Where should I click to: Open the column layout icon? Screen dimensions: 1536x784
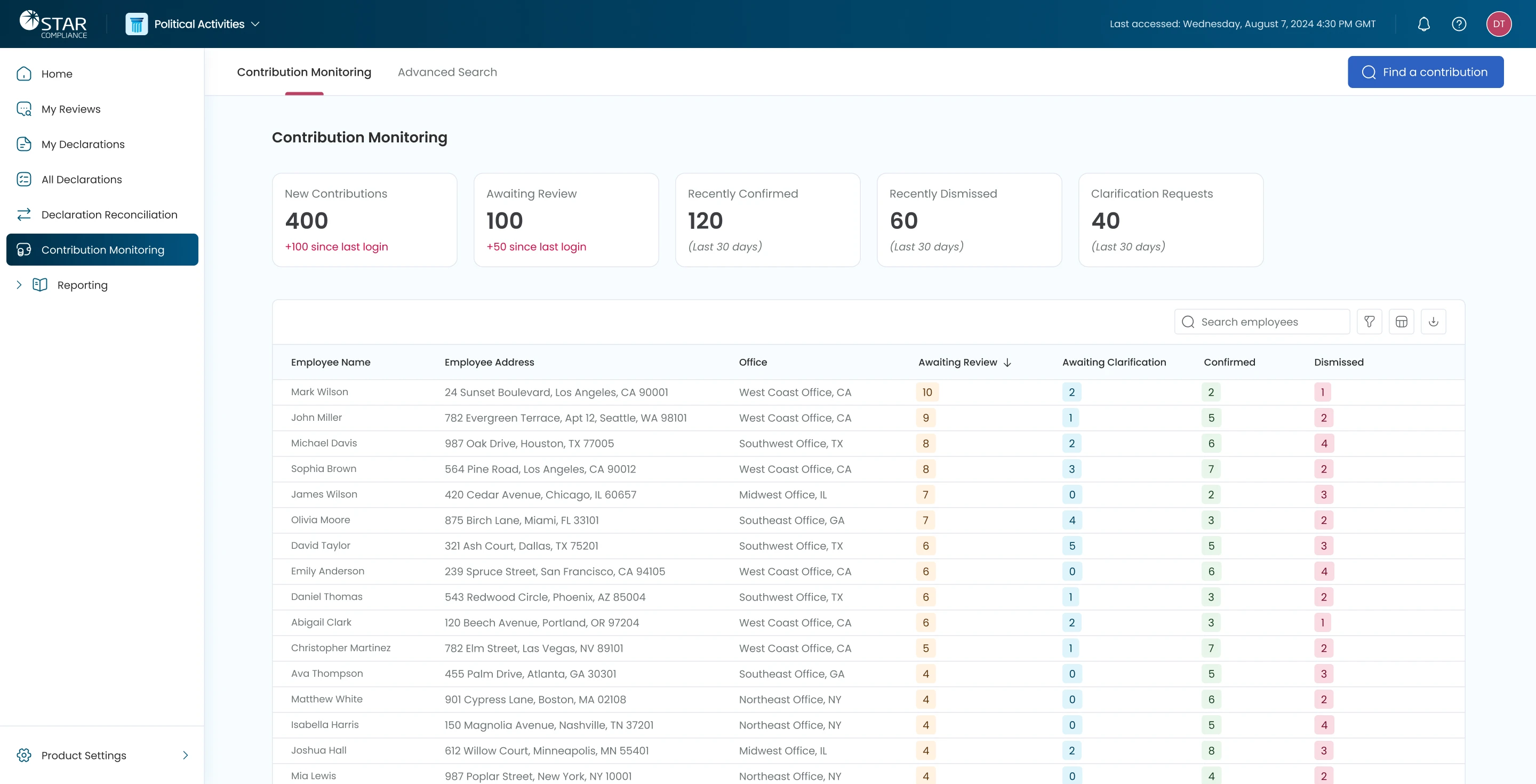1401,322
